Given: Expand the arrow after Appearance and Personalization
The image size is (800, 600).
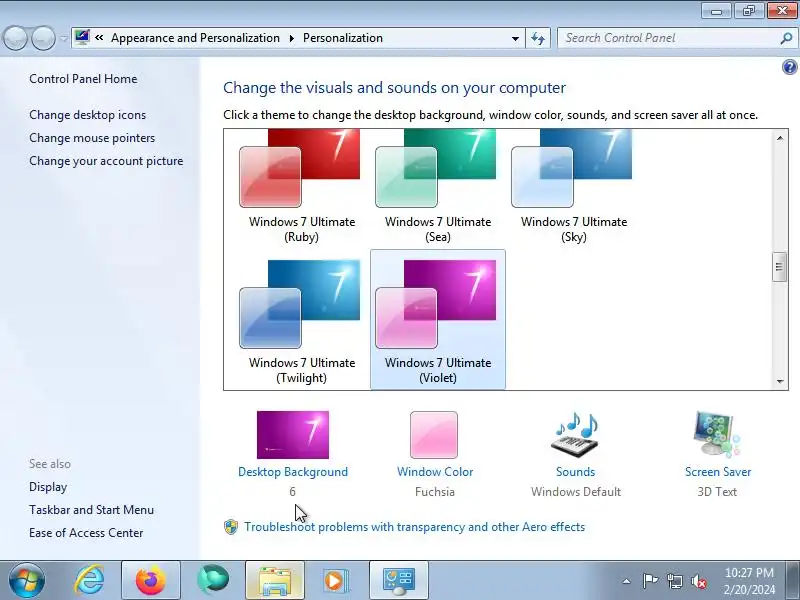Looking at the screenshot, I should [x=291, y=38].
